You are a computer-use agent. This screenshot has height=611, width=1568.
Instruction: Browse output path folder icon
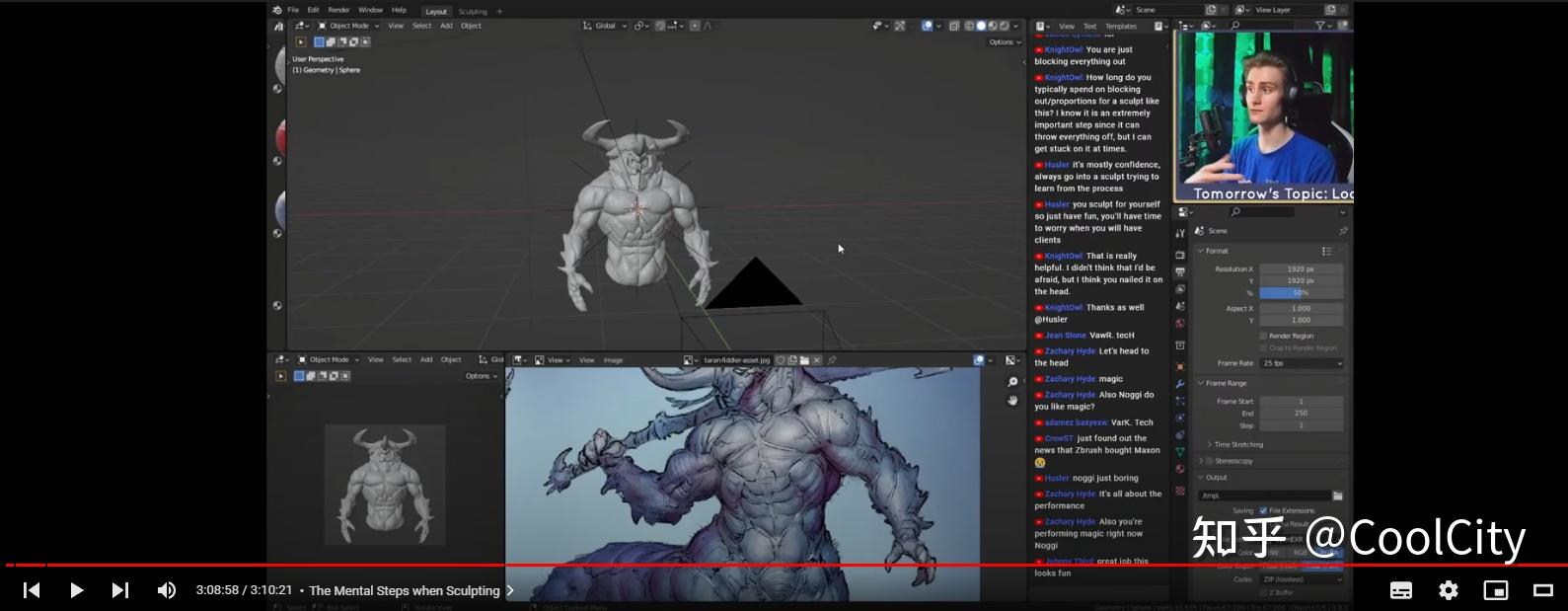point(1338,496)
